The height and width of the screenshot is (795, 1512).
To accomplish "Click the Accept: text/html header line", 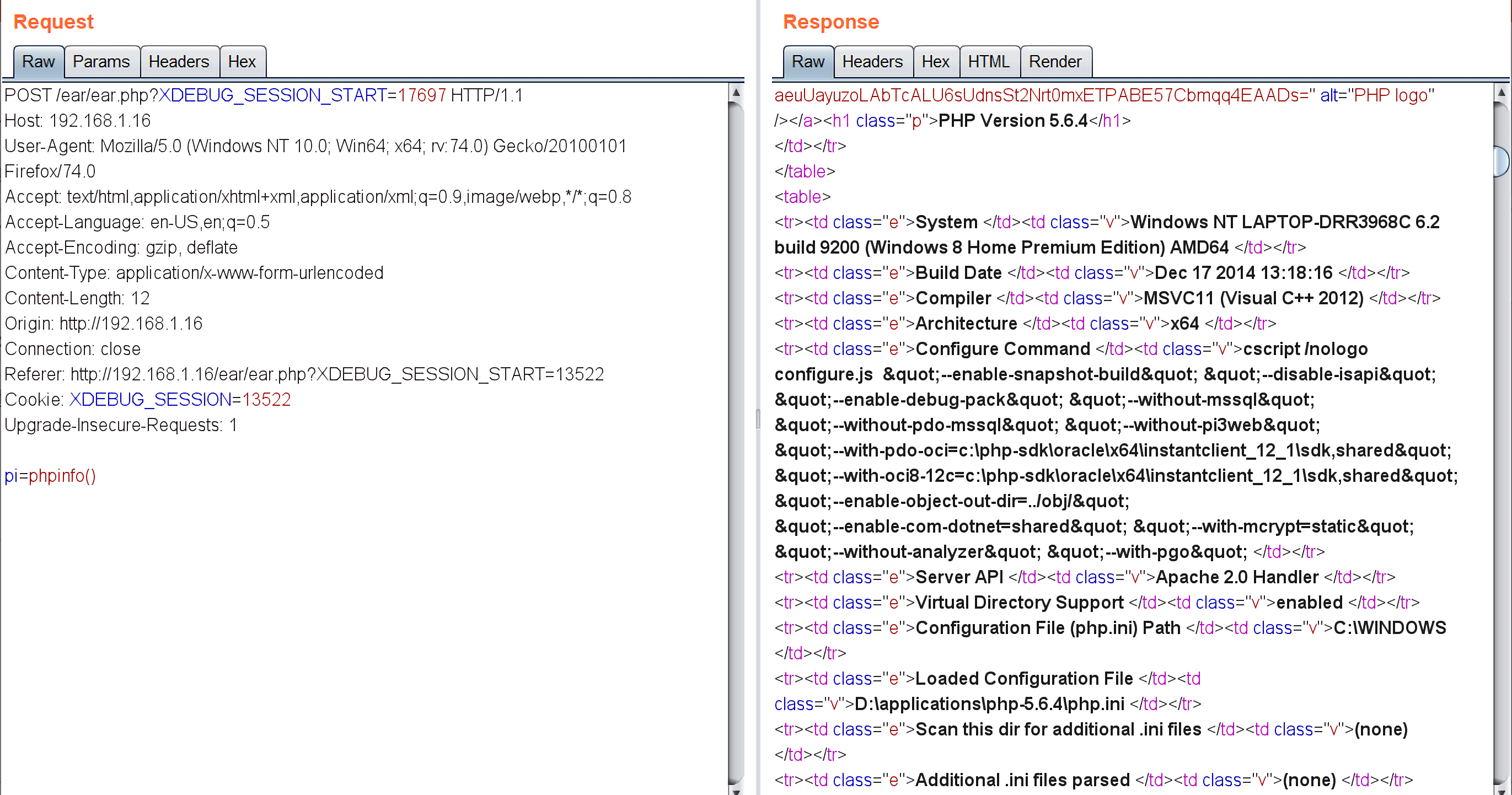I will click(x=318, y=197).
